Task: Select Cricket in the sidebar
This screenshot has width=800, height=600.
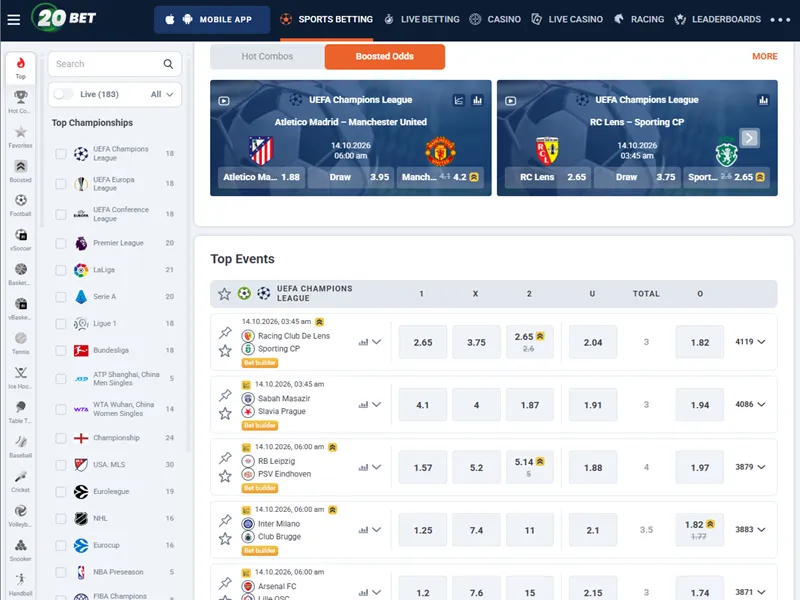Action: point(20,481)
